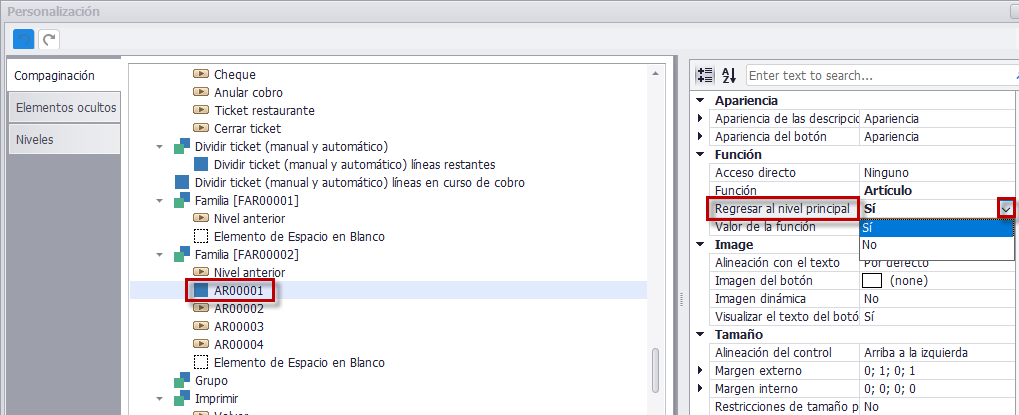Click the tree scrollbar up arrow
1019x415 pixels.
[656, 75]
